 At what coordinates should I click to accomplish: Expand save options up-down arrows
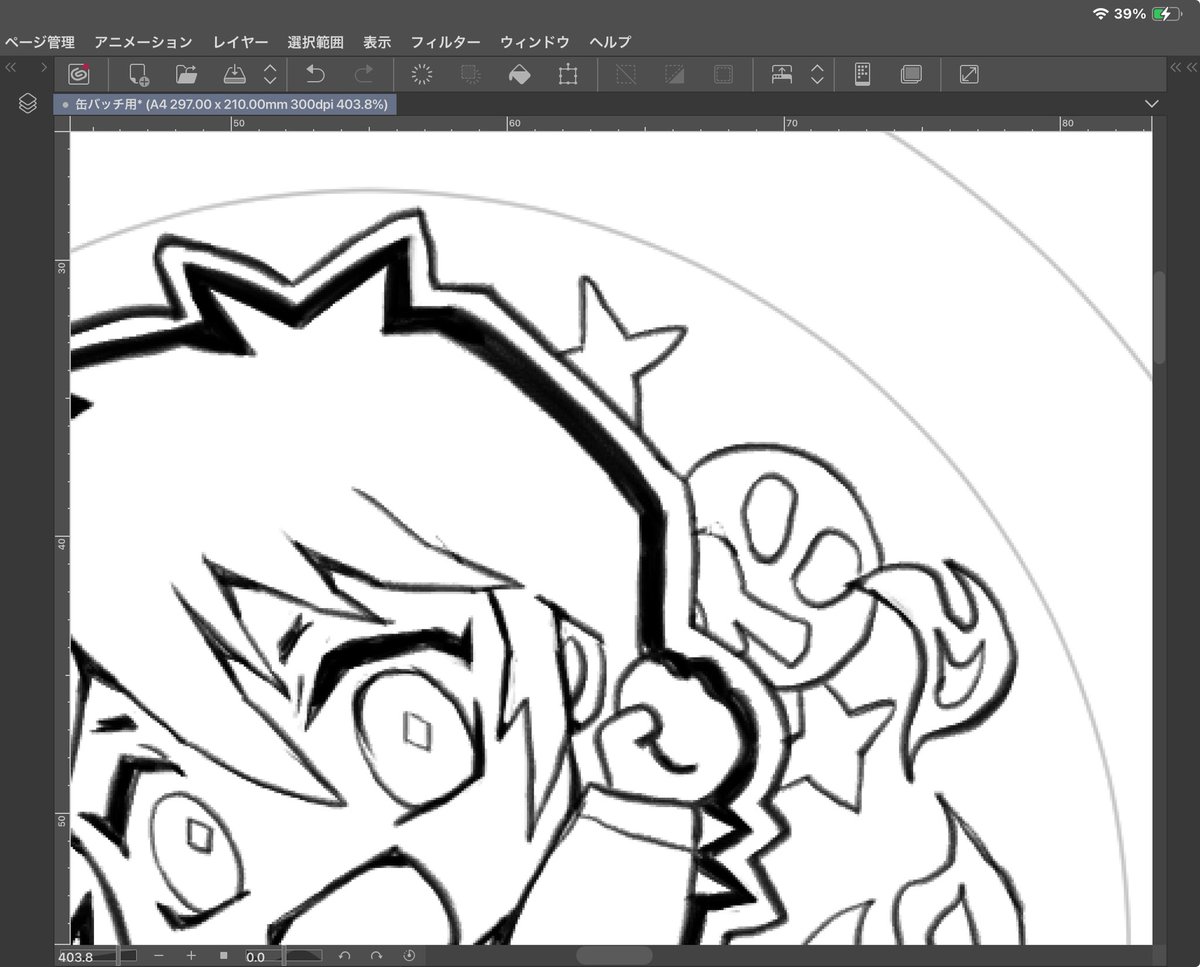click(270, 74)
